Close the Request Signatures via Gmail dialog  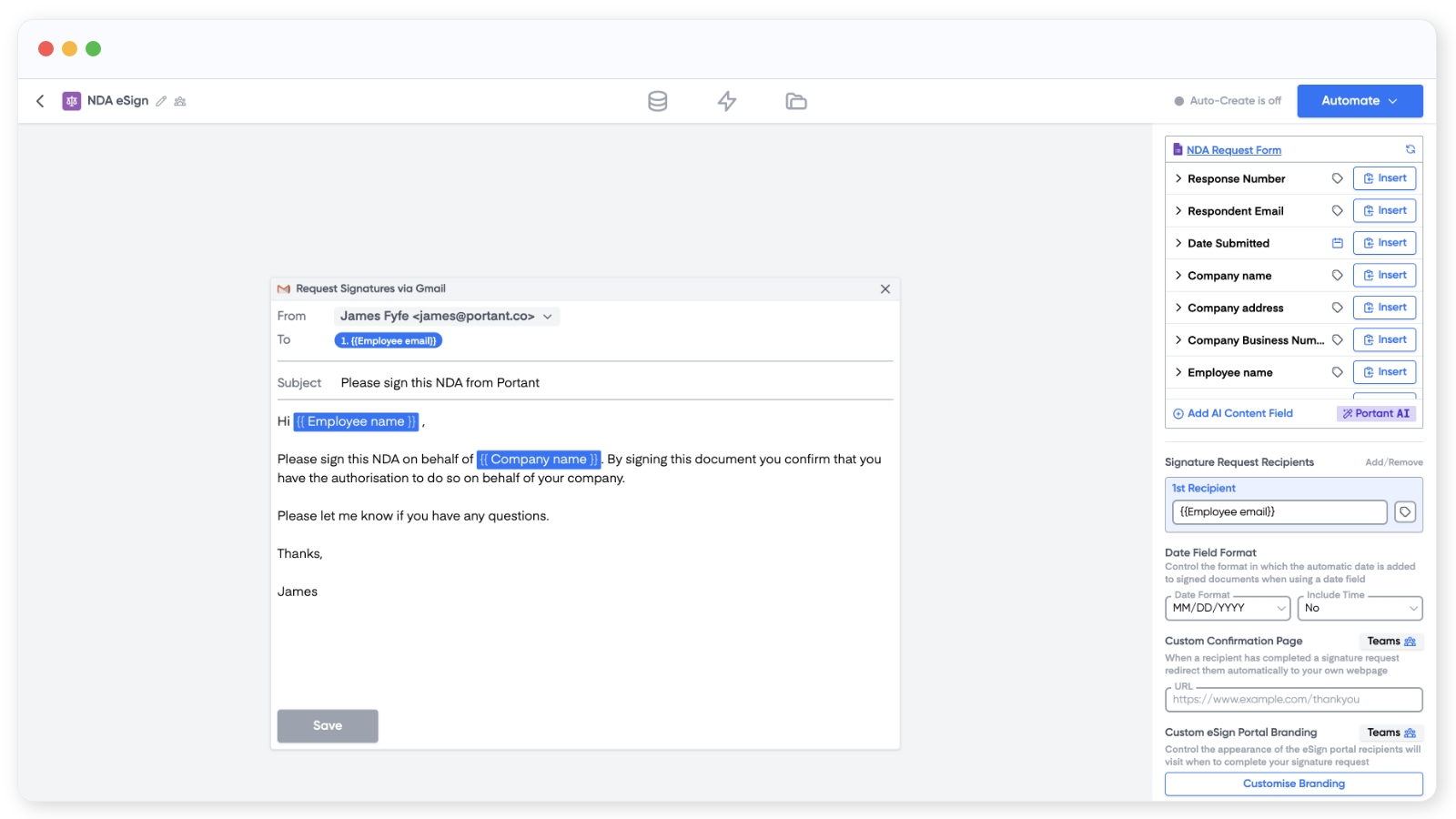pyautogui.click(x=885, y=288)
